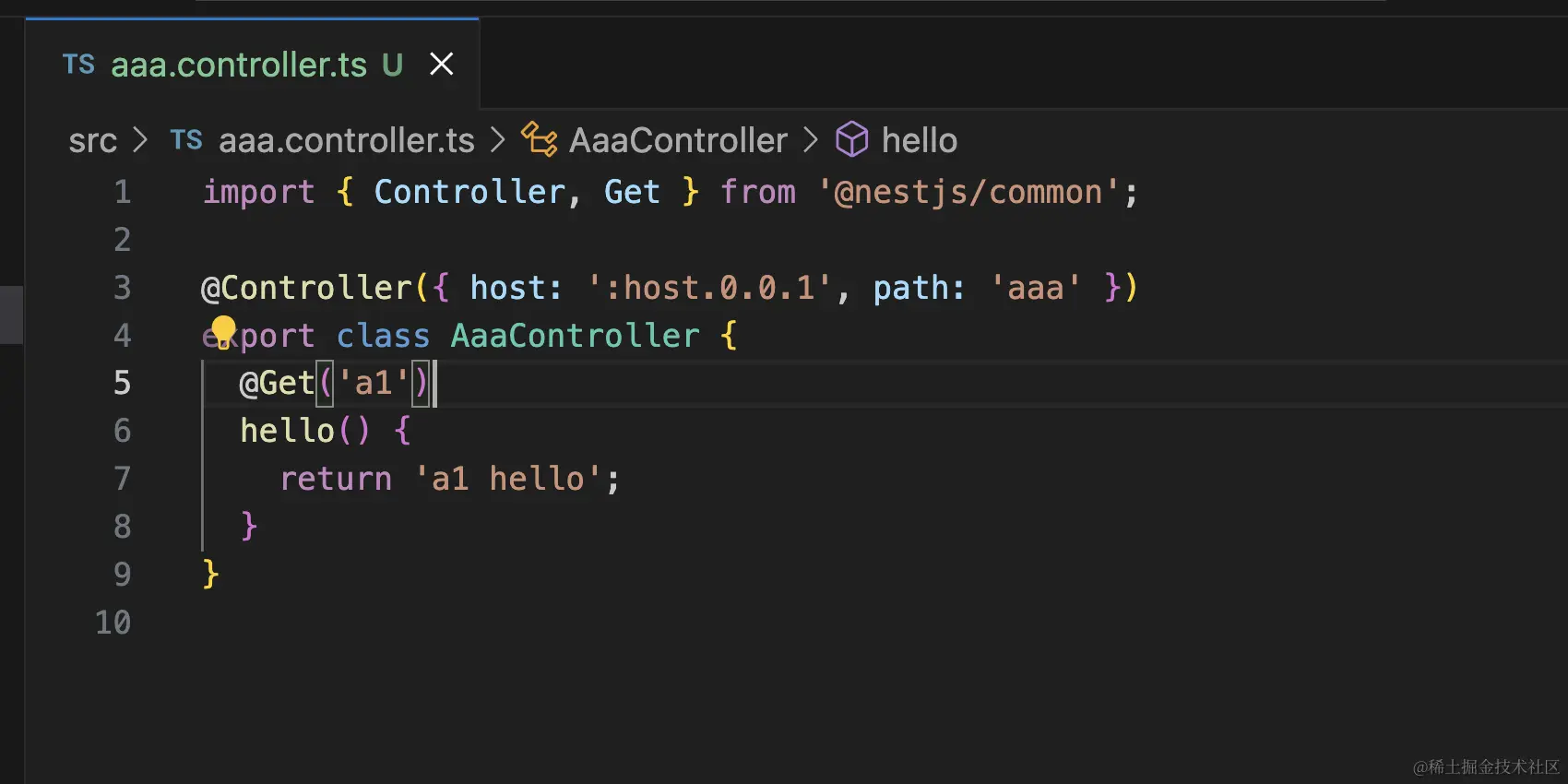The height and width of the screenshot is (784, 1568).
Task: Click the 'import' keyword on line 1
Action: pyautogui.click(x=258, y=192)
